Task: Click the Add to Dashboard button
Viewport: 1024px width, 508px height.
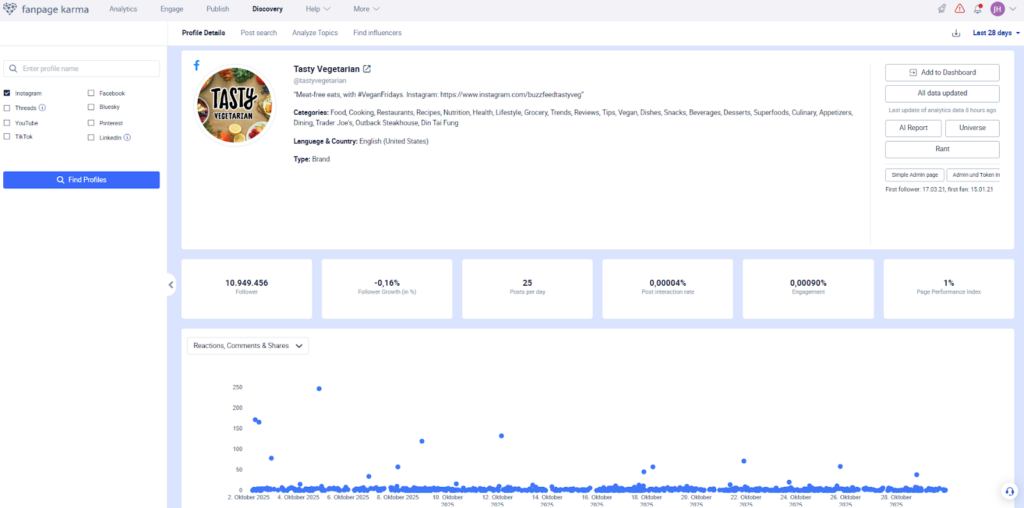Action: pos(942,73)
